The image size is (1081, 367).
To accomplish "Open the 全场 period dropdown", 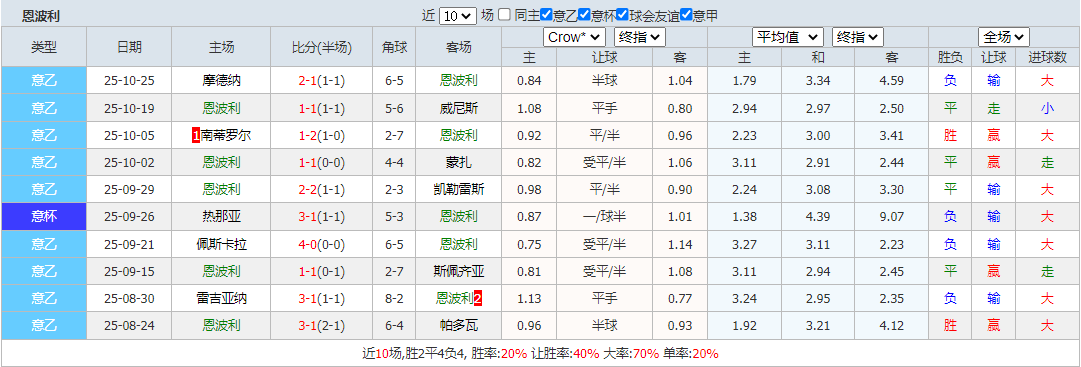I will point(1004,37).
